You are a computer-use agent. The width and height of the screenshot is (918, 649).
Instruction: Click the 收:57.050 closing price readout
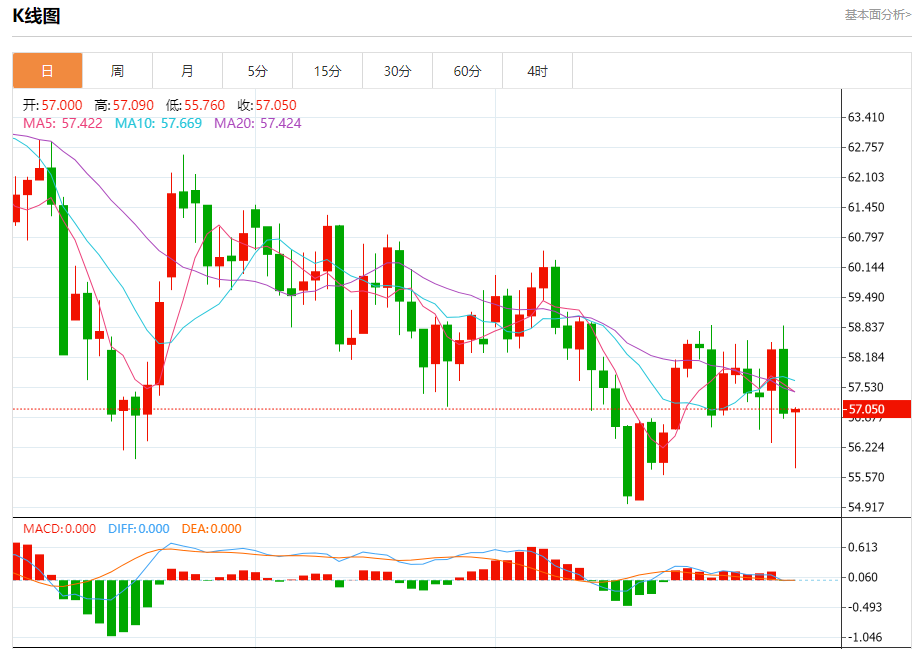tap(267, 105)
